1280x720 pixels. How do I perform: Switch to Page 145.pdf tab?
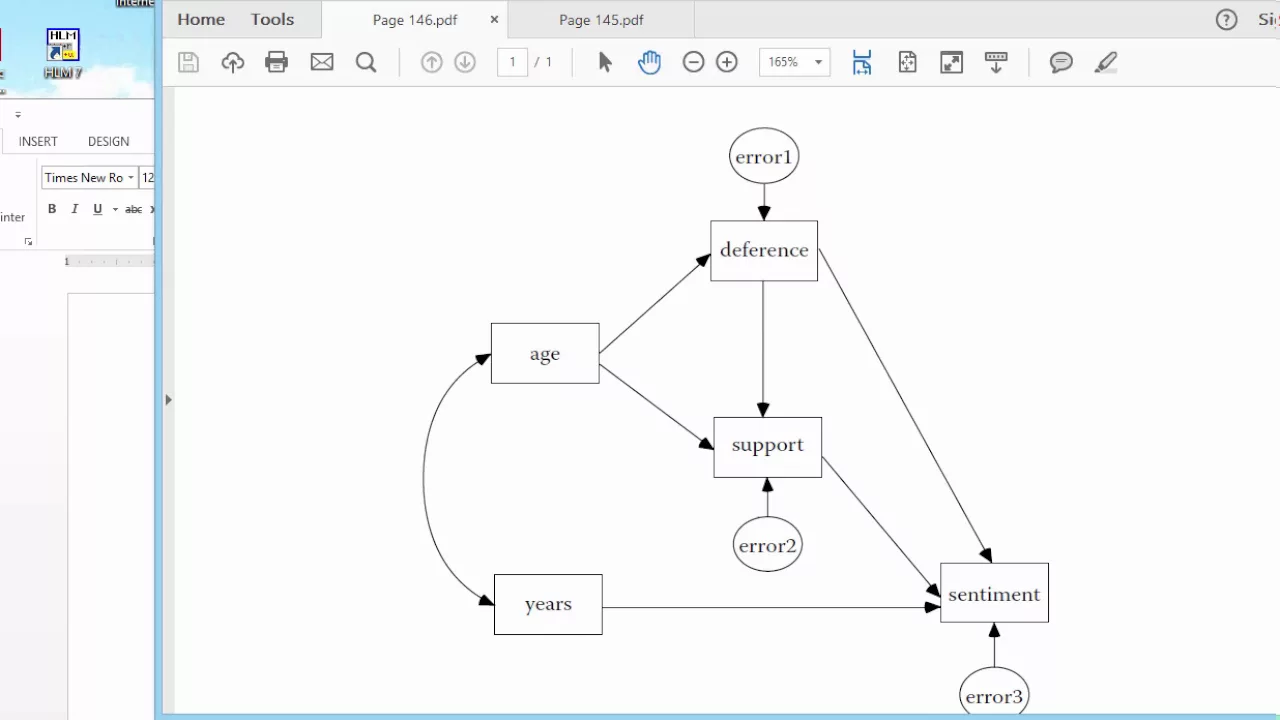coord(601,19)
